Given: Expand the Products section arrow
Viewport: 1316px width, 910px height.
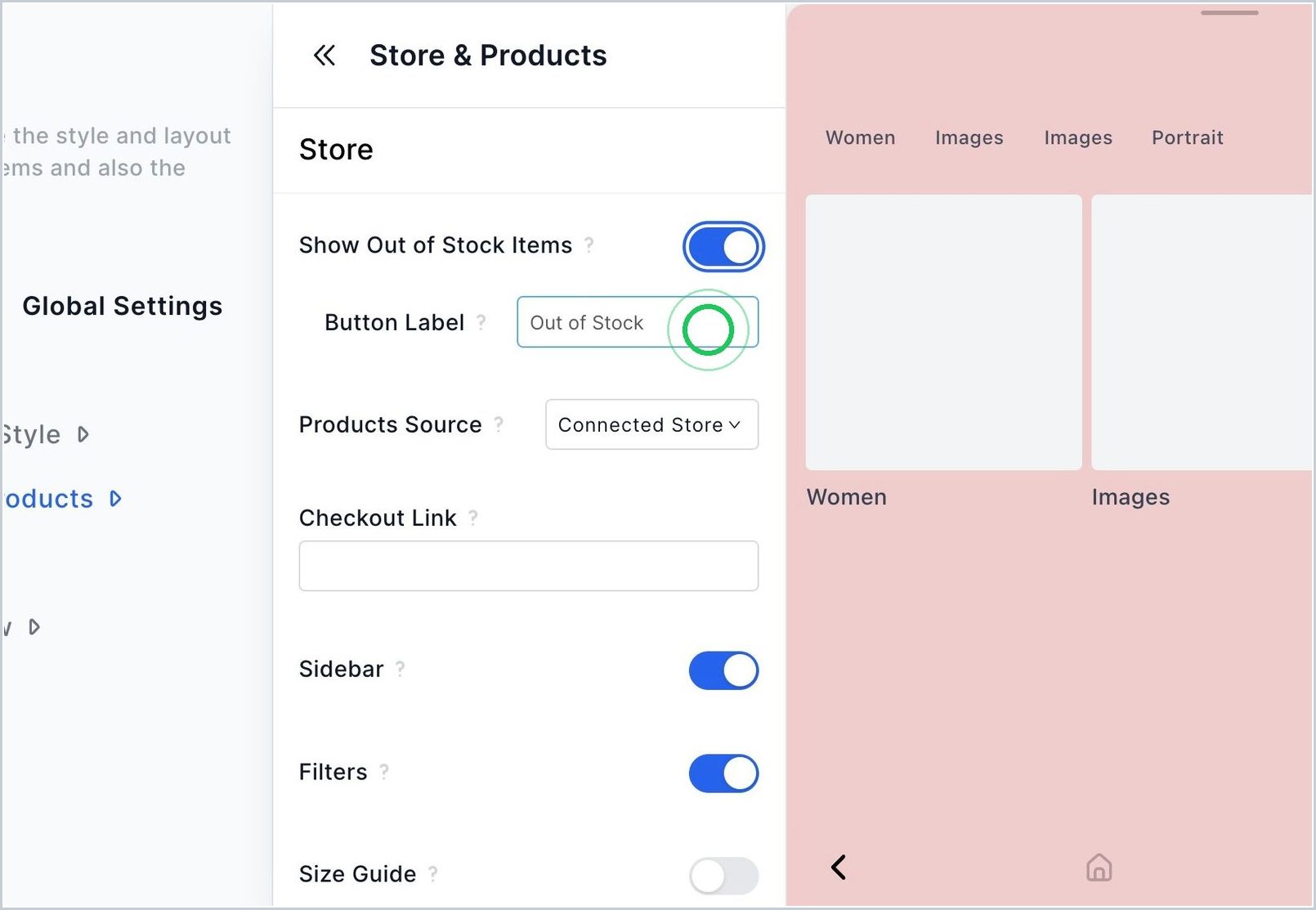Looking at the screenshot, I should [x=115, y=499].
